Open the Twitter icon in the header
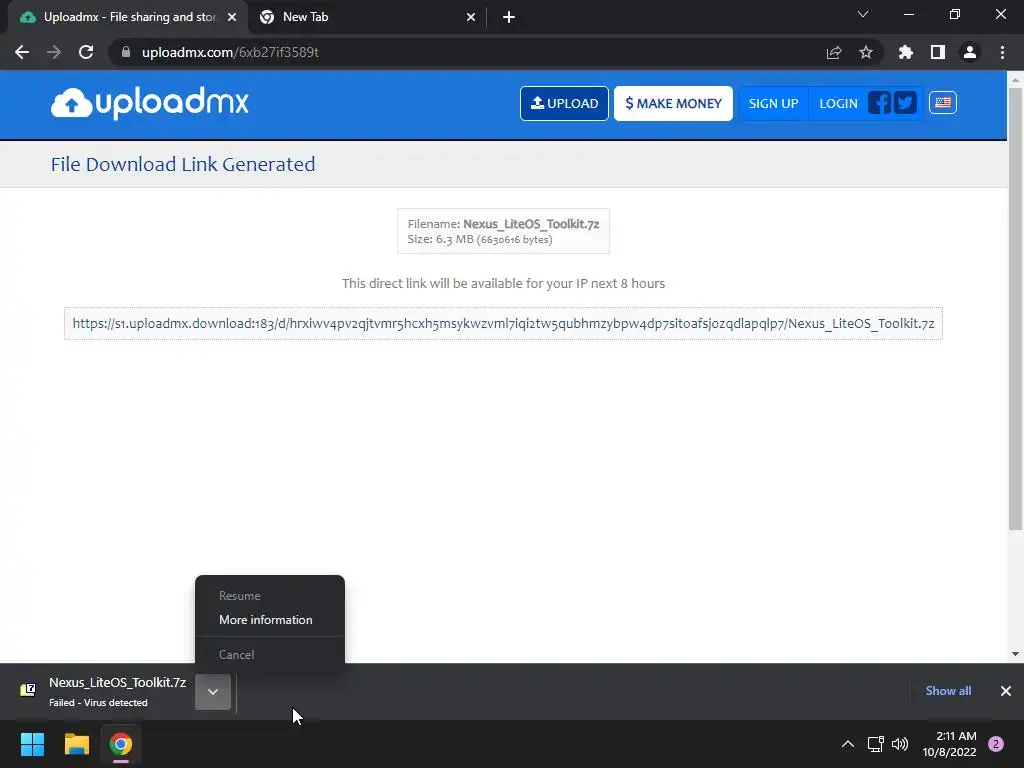This screenshot has width=1024, height=768. (905, 103)
